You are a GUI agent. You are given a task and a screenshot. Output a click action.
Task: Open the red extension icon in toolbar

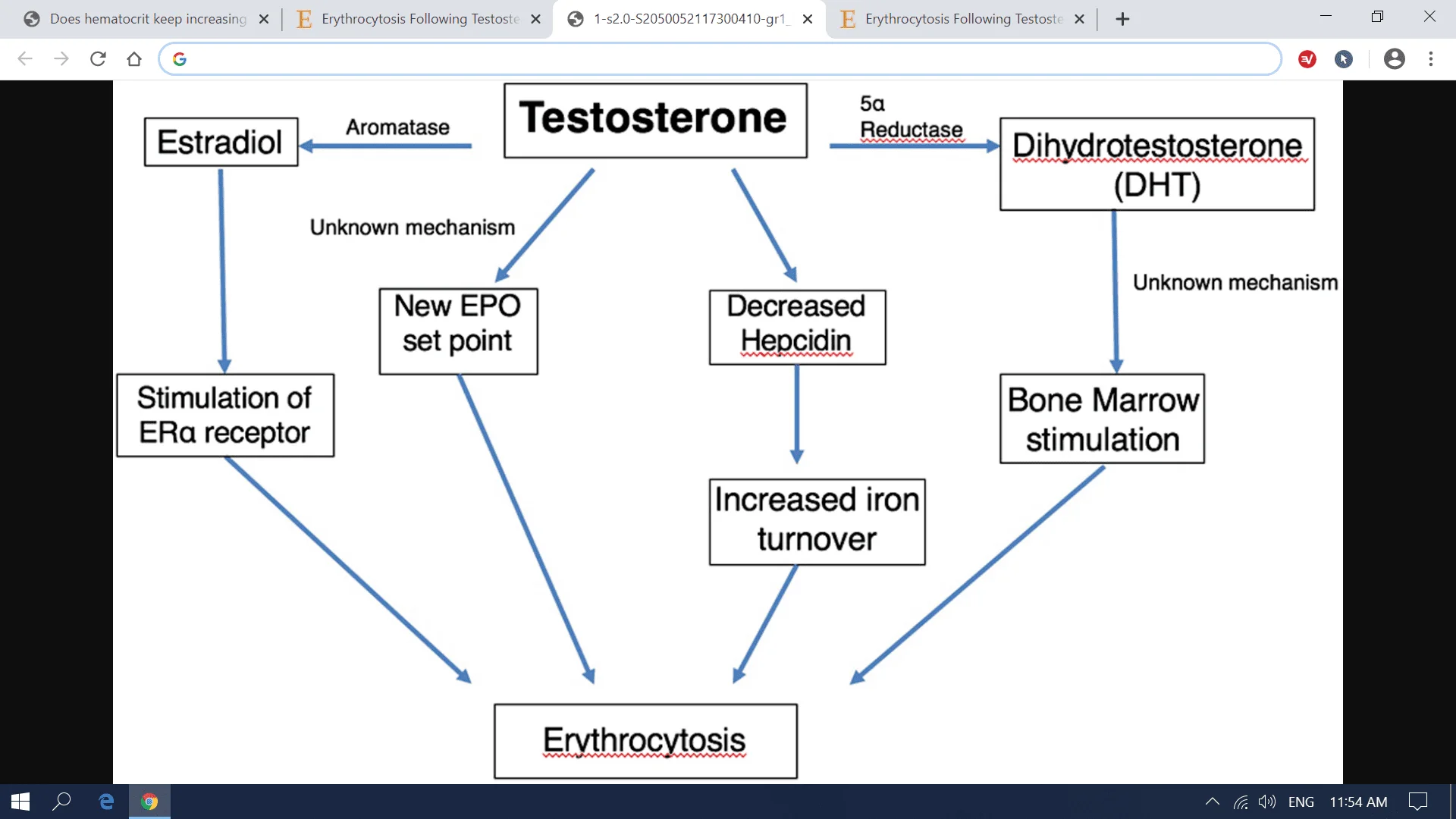[1307, 59]
